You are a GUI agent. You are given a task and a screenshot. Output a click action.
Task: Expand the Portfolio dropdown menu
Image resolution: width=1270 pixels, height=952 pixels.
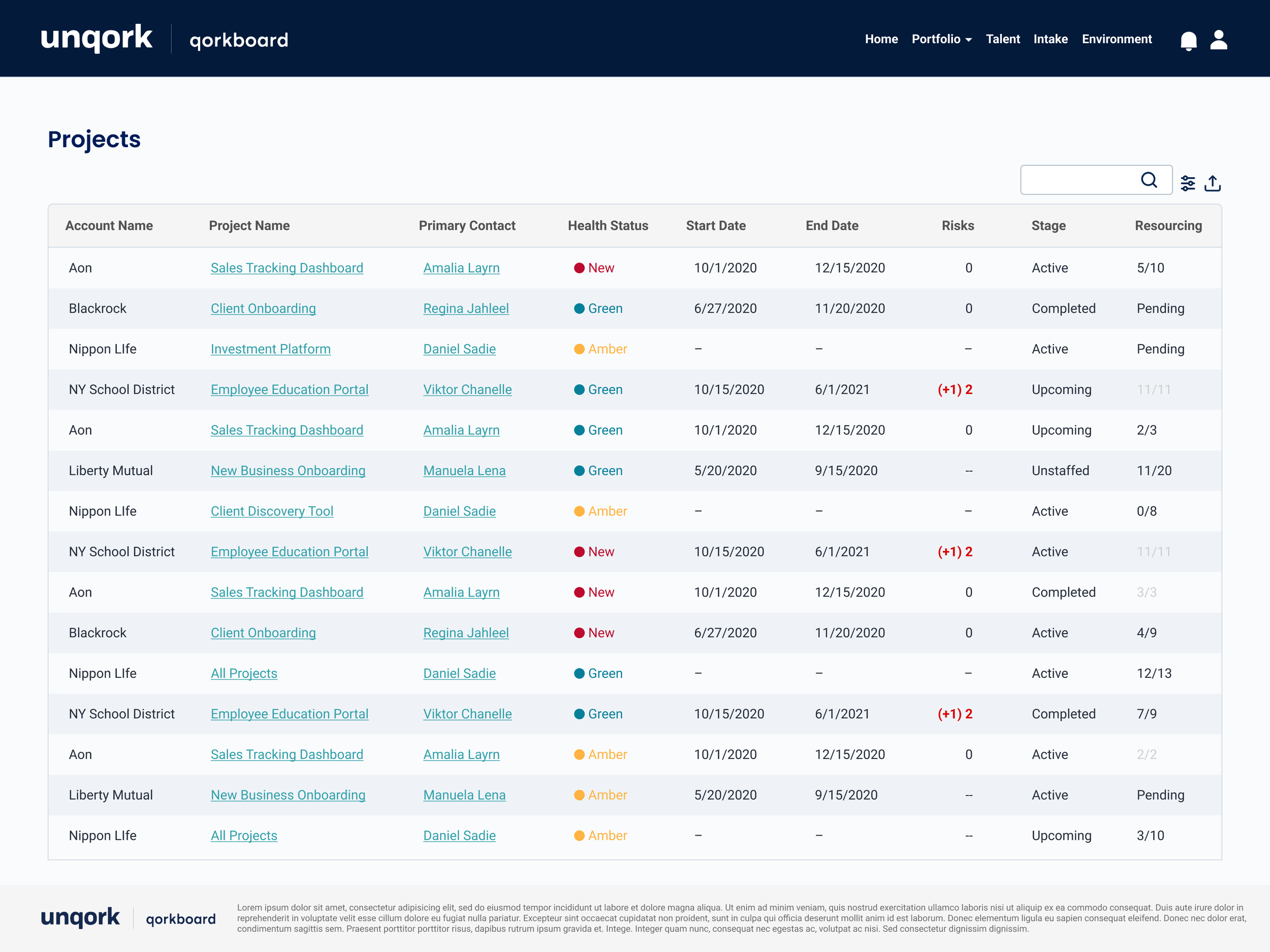[941, 39]
